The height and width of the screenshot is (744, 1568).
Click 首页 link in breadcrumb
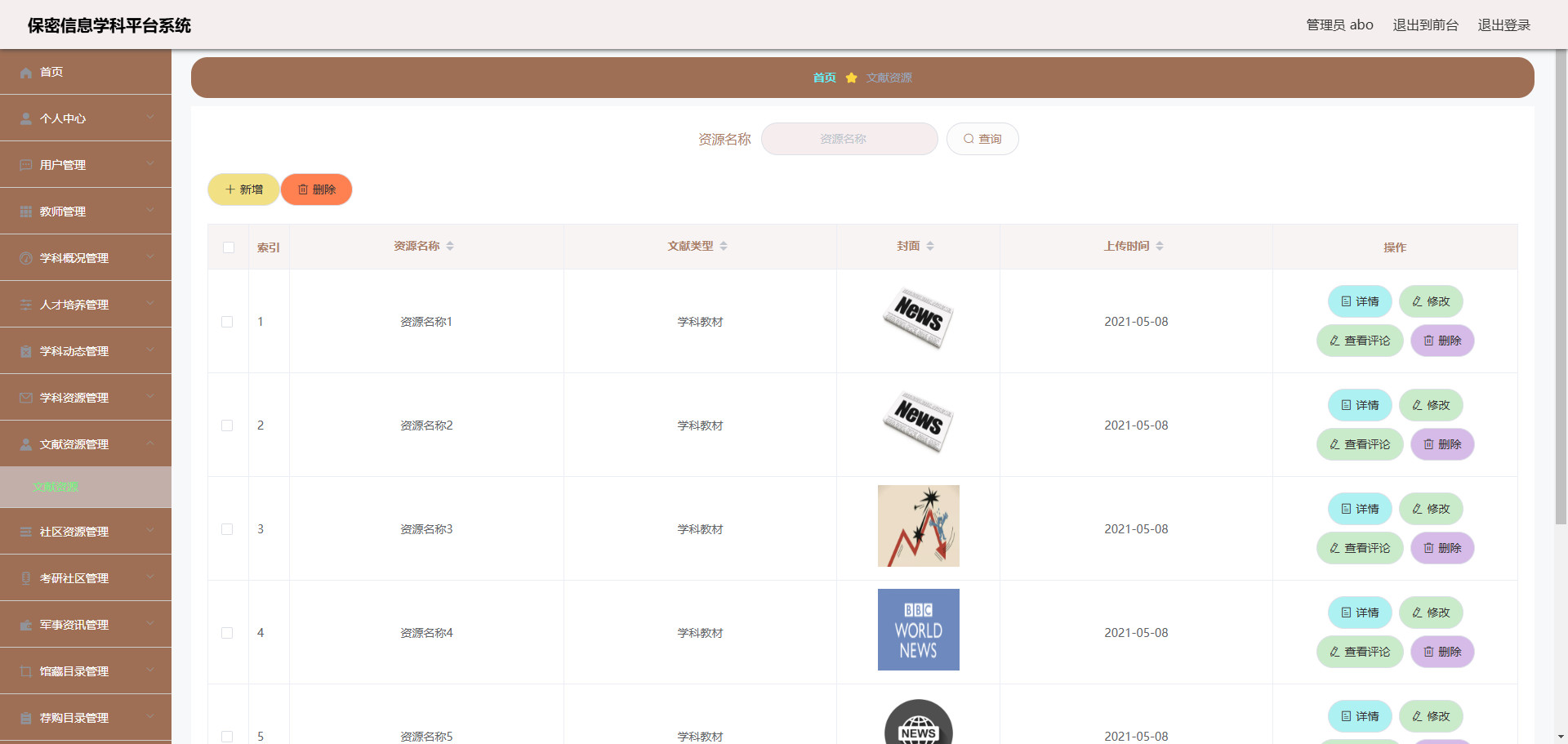(824, 78)
